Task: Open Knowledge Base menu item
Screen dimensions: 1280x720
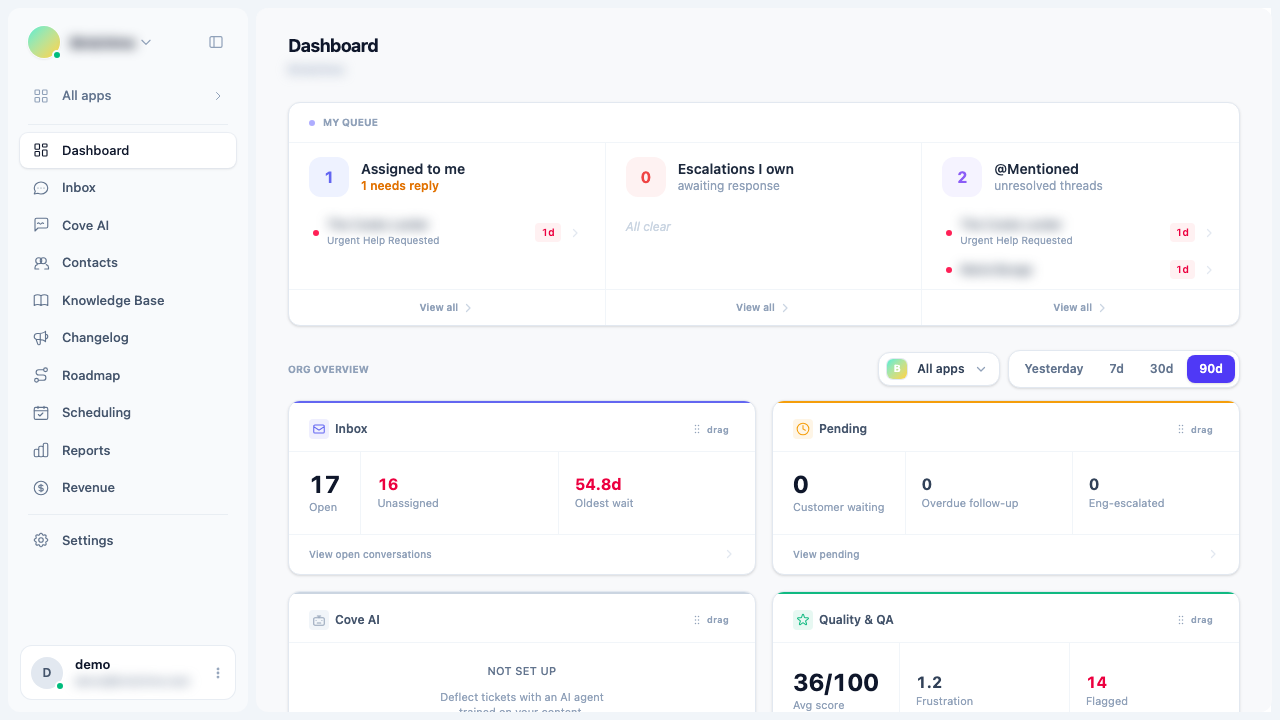Action: point(128,300)
